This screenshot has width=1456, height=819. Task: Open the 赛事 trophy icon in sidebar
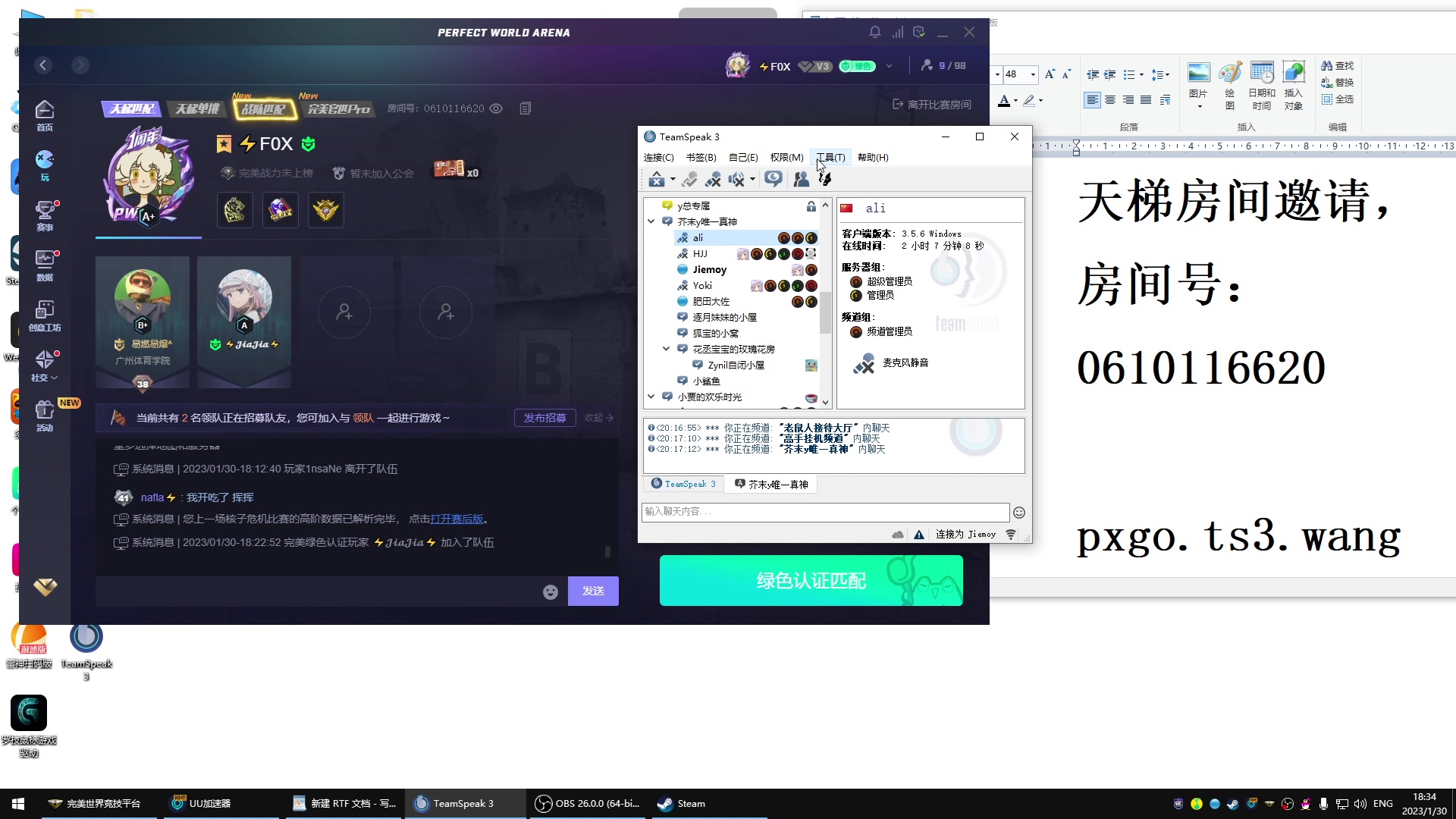[x=45, y=216]
